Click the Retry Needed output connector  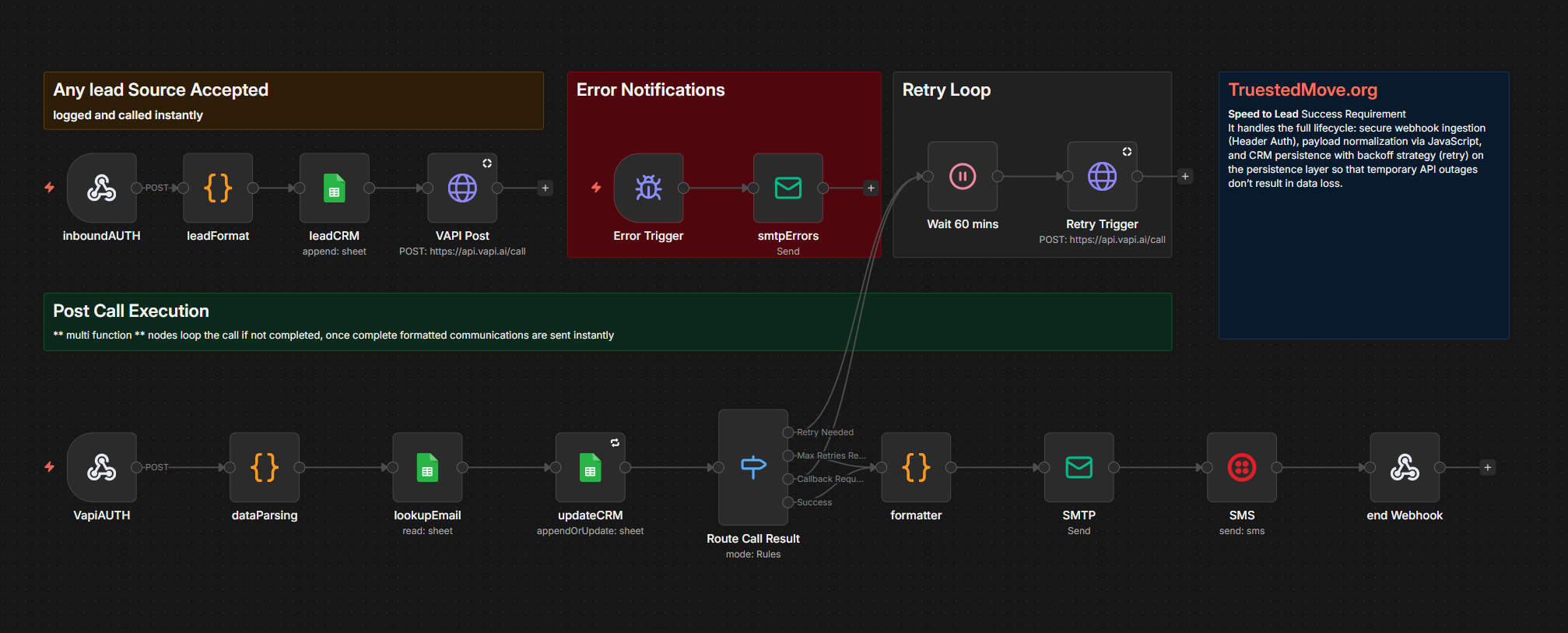pos(788,432)
